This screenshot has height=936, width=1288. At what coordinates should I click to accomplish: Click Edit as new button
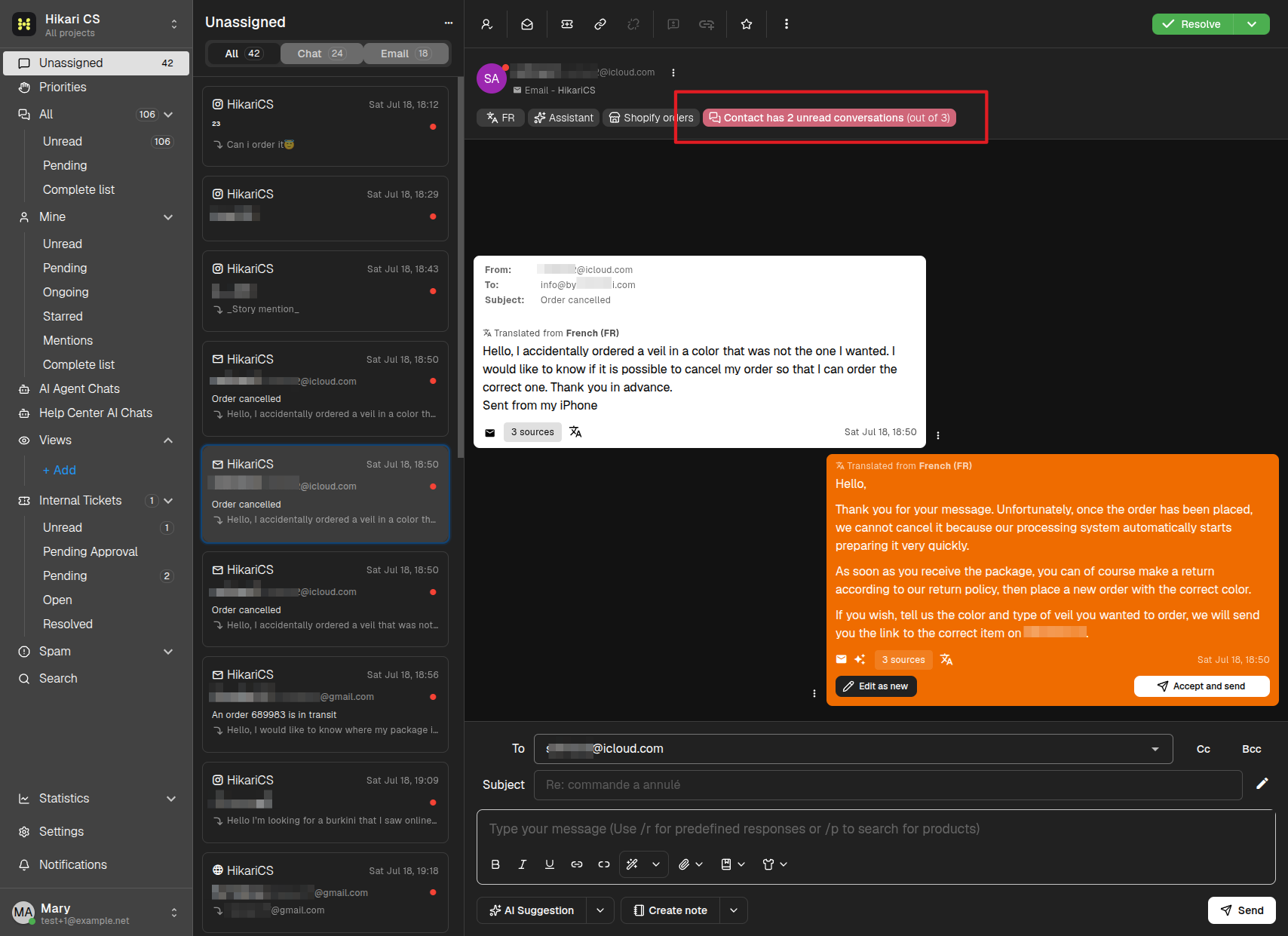tap(876, 686)
